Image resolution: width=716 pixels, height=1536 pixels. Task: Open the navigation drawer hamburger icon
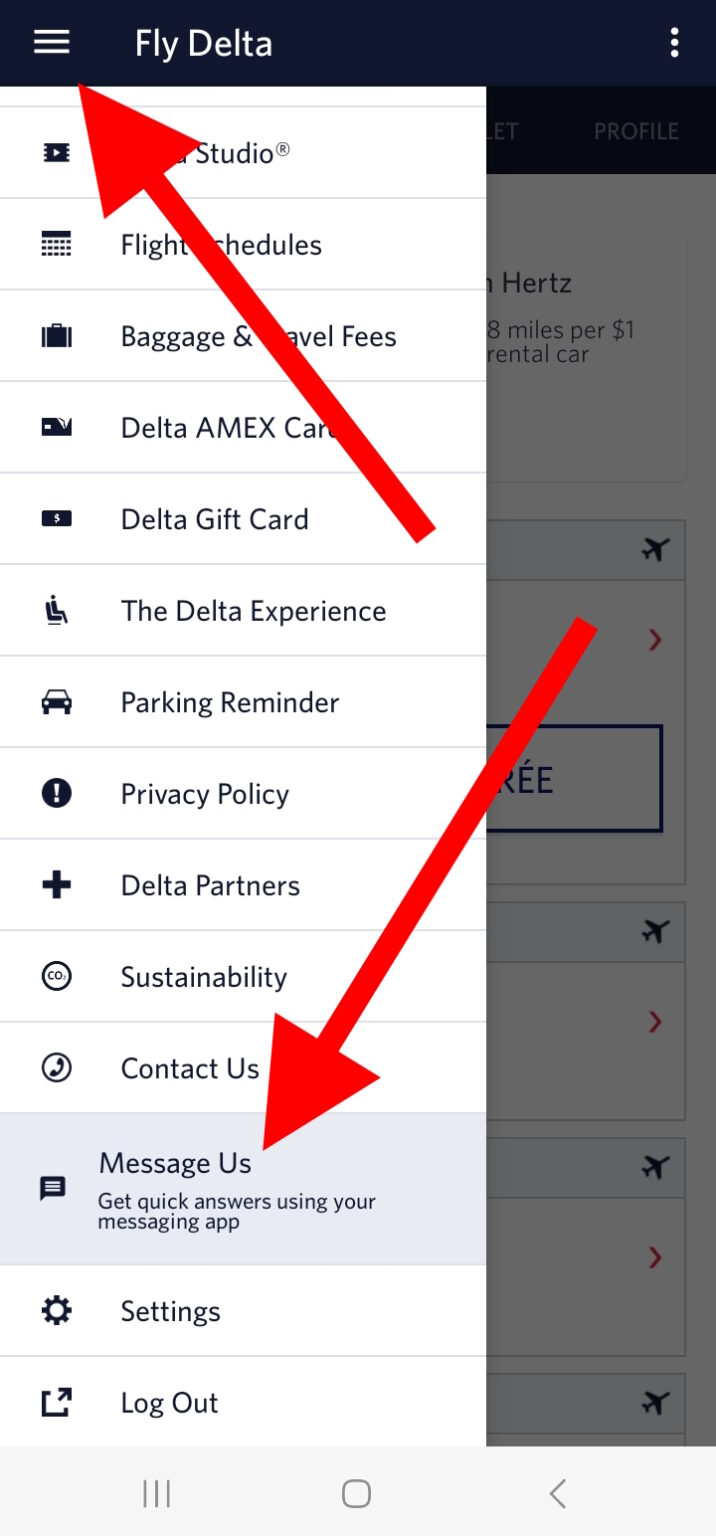50,43
